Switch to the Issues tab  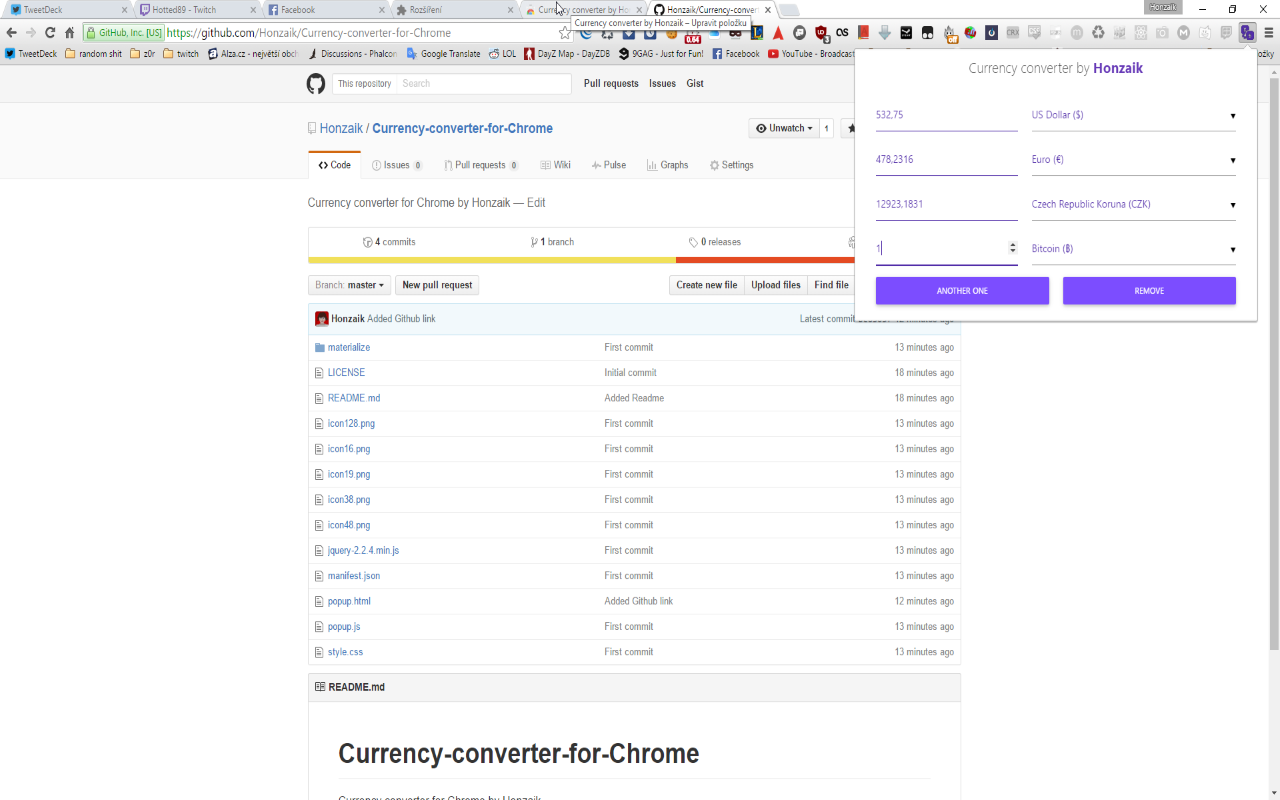click(x=396, y=164)
